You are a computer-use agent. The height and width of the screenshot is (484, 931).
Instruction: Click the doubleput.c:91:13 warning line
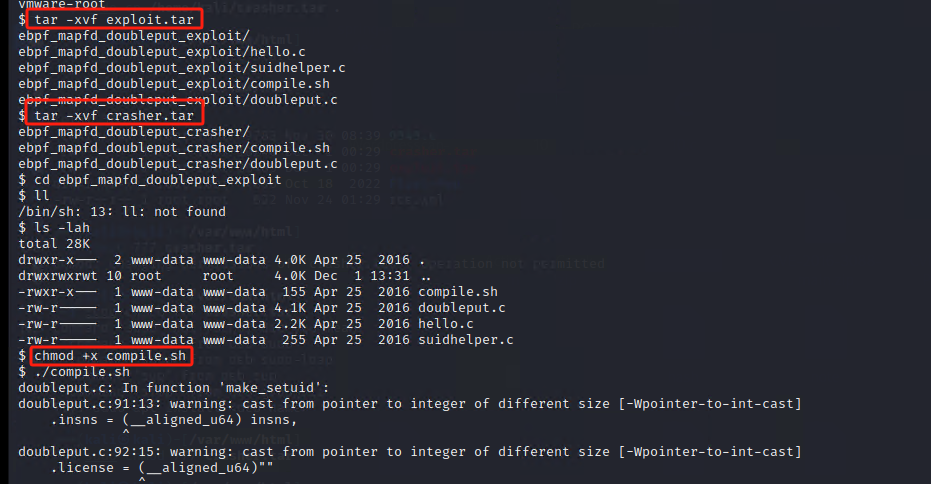pyautogui.click(x=410, y=404)
